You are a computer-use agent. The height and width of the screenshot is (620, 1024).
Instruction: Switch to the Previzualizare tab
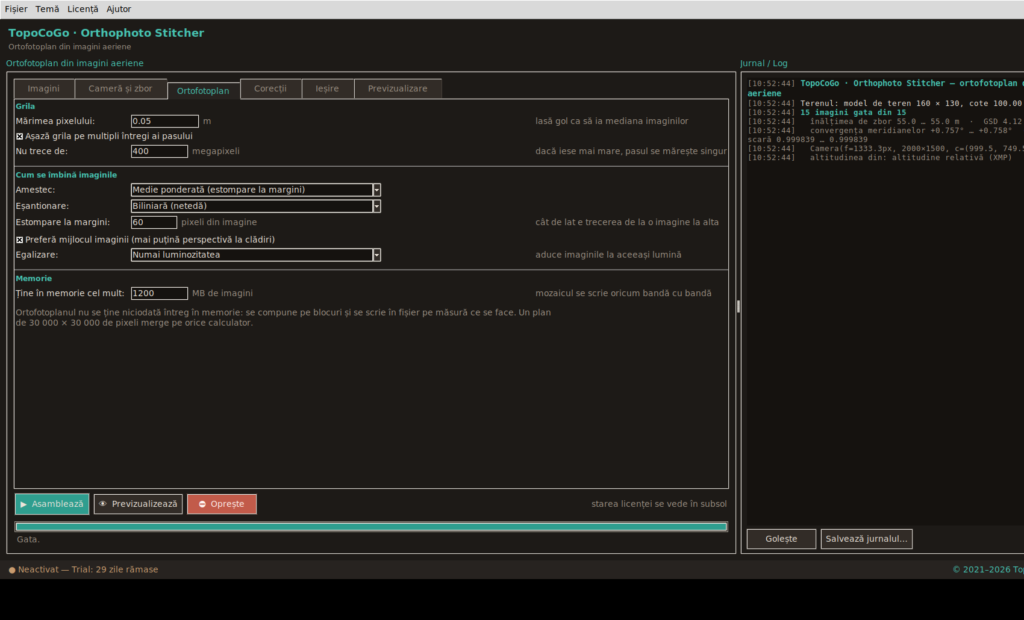[x=398, y=88]
